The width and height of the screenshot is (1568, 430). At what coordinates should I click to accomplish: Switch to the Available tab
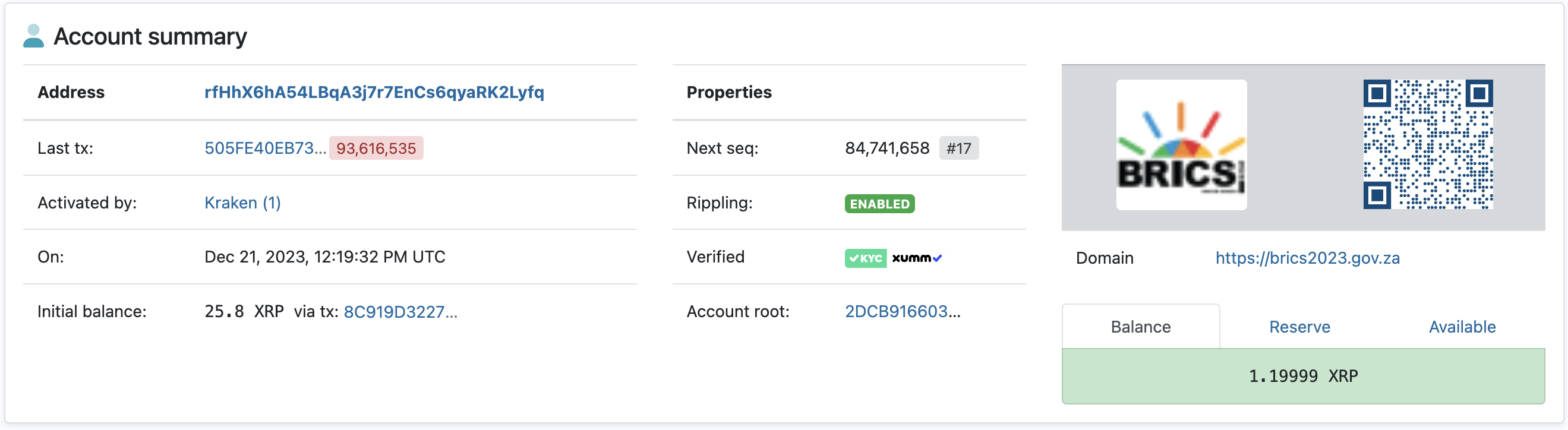1462,327
